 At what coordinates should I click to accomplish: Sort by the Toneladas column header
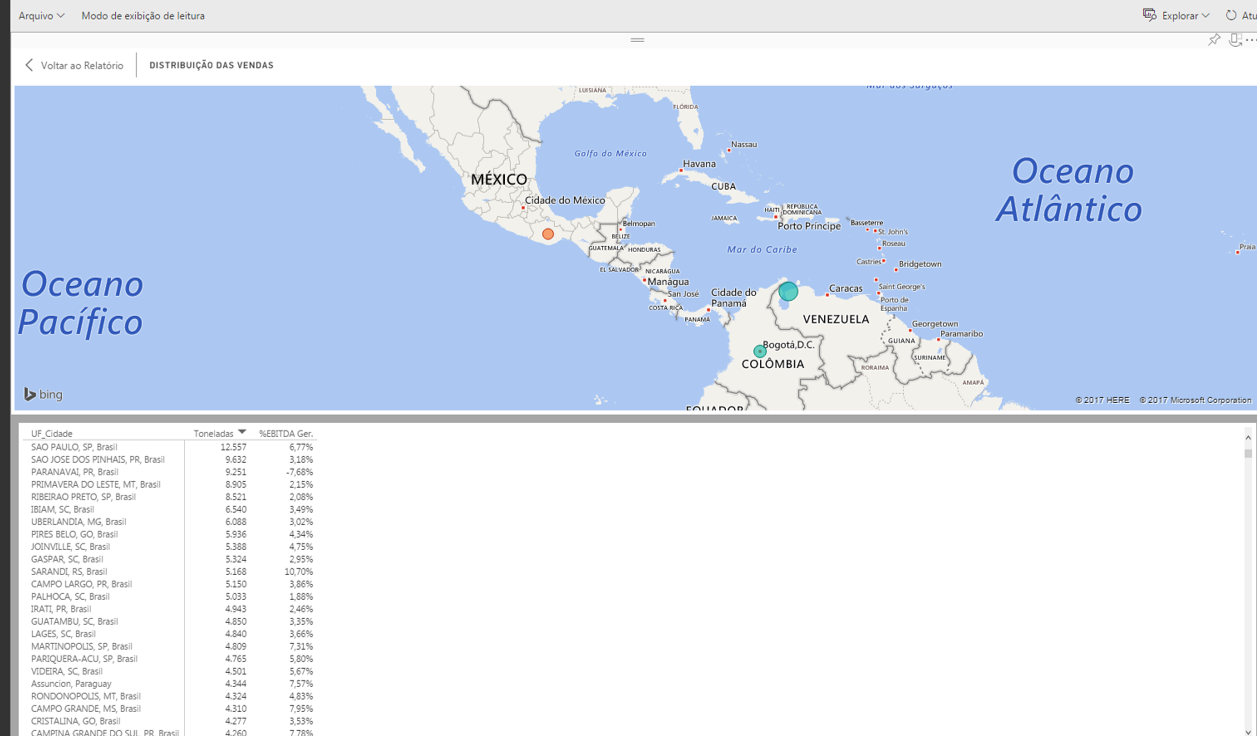pos(213,434)
